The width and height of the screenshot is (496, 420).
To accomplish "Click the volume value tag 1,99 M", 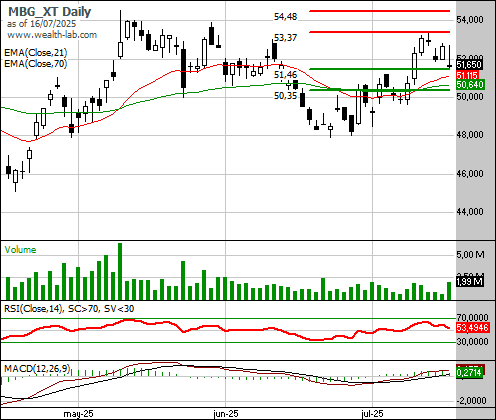I will [x=470, y=282].
